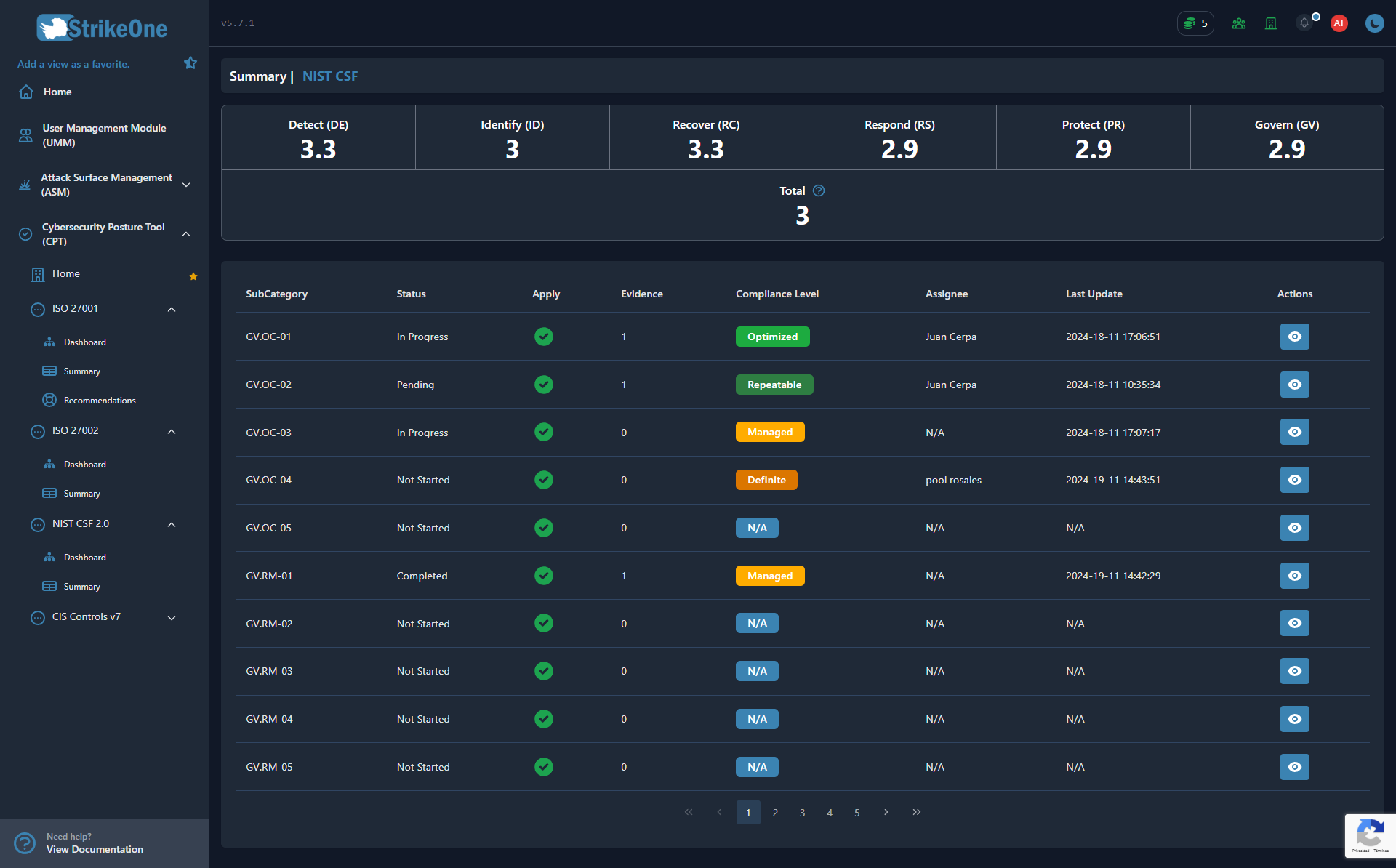The height and width of the screenshot is (868, 1396).
Task: Click the team users icon in header
Action: click(x=1239, y=23)
